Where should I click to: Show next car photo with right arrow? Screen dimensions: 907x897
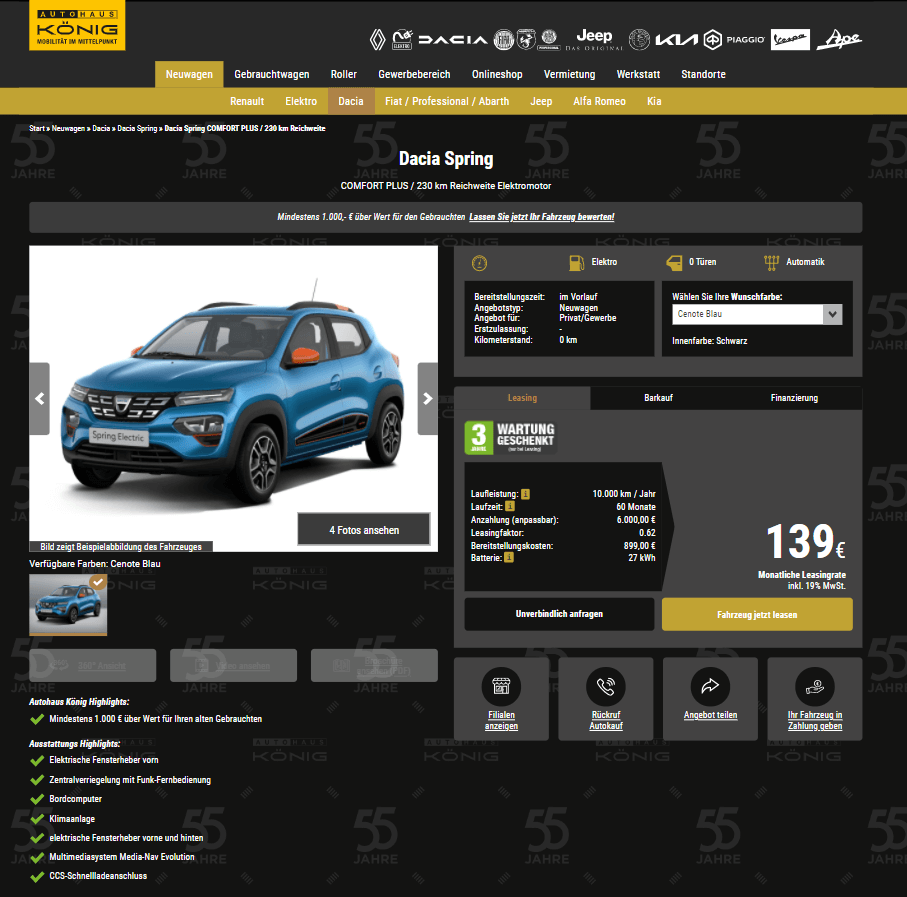[427, 398]
